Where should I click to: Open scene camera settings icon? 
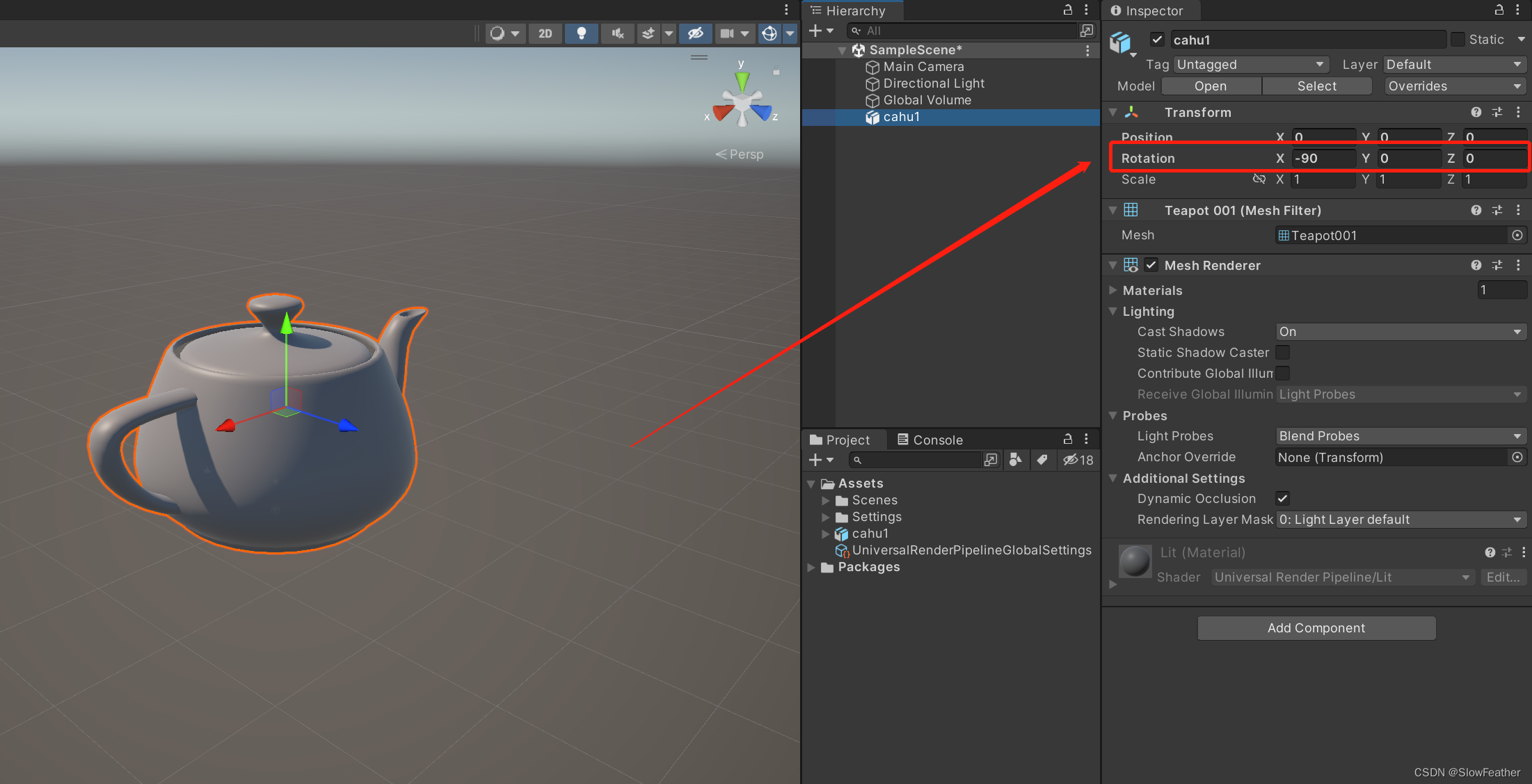coord(727,33)
